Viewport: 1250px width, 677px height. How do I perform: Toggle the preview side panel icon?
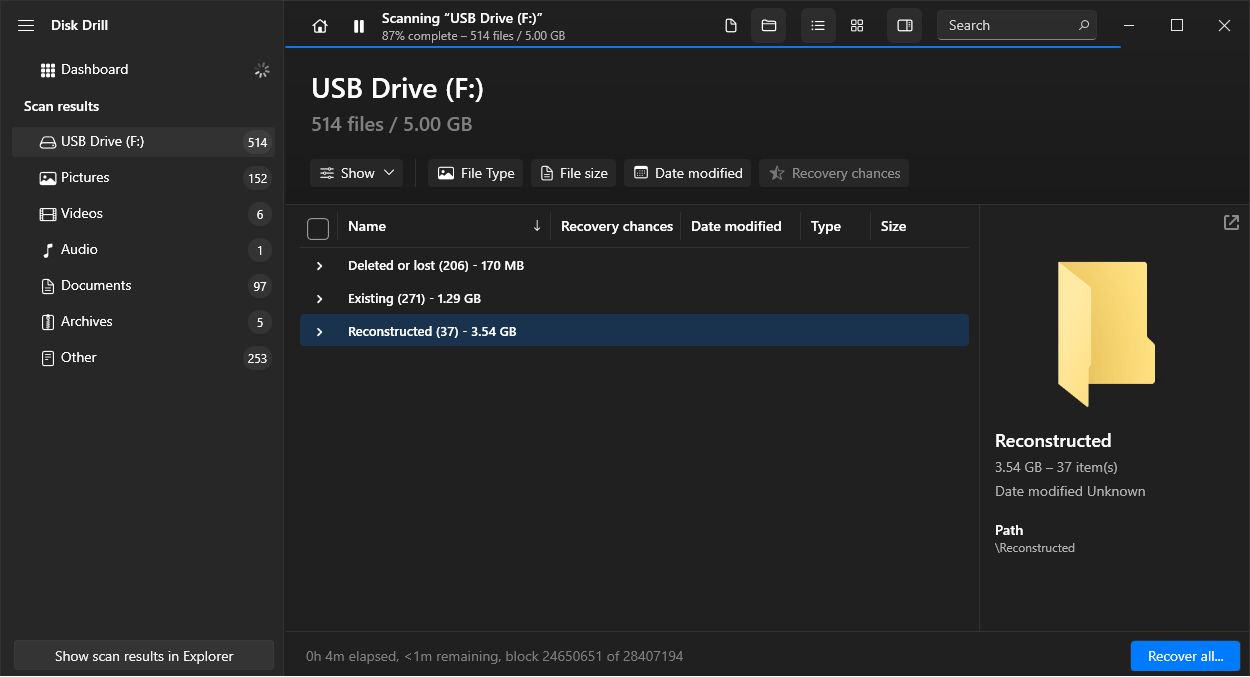pyautogui.click(x=905, y=26)
